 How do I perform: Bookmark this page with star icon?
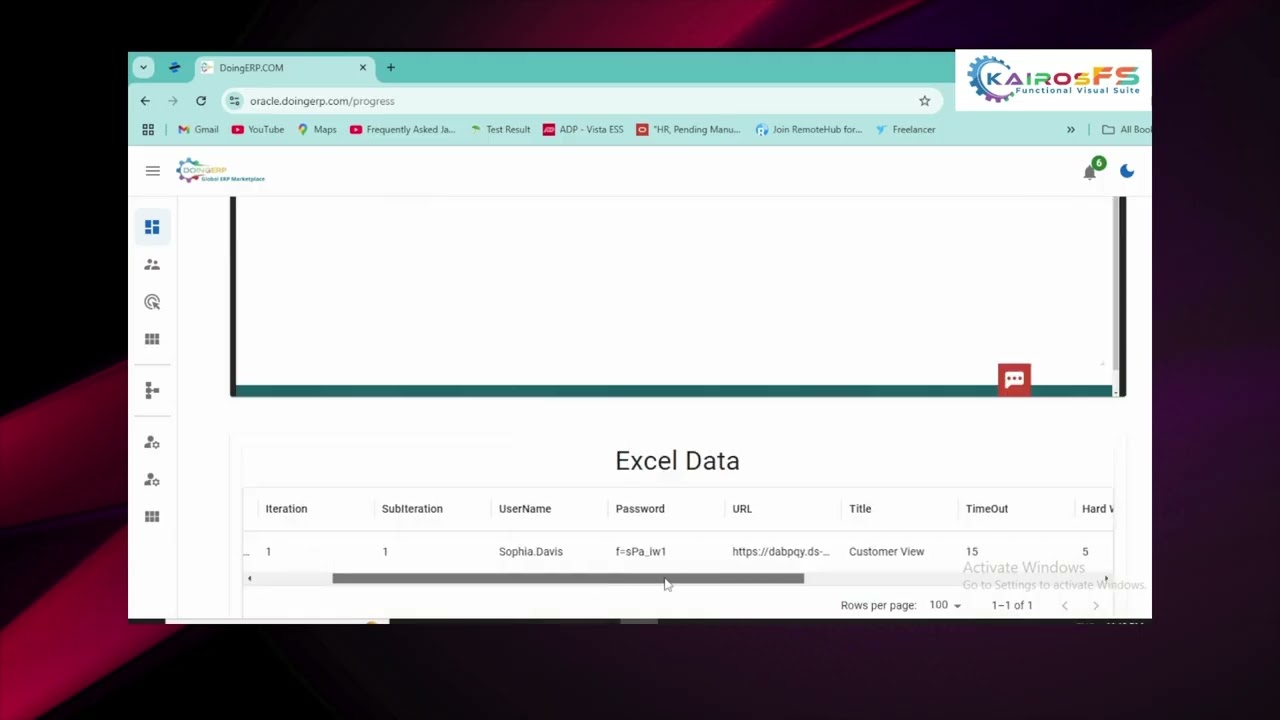click(924, 101)
